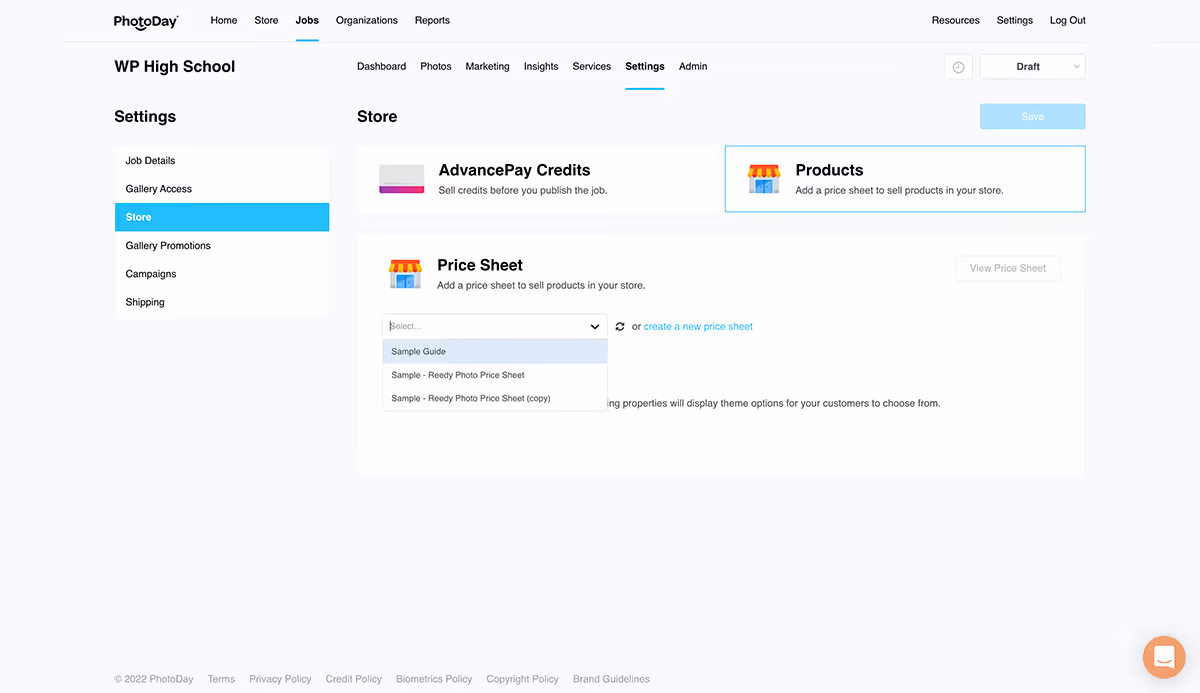This screenshot has height=693, width=1200.
Task: Click the PhotoDay logo
Action: [146, 20]
